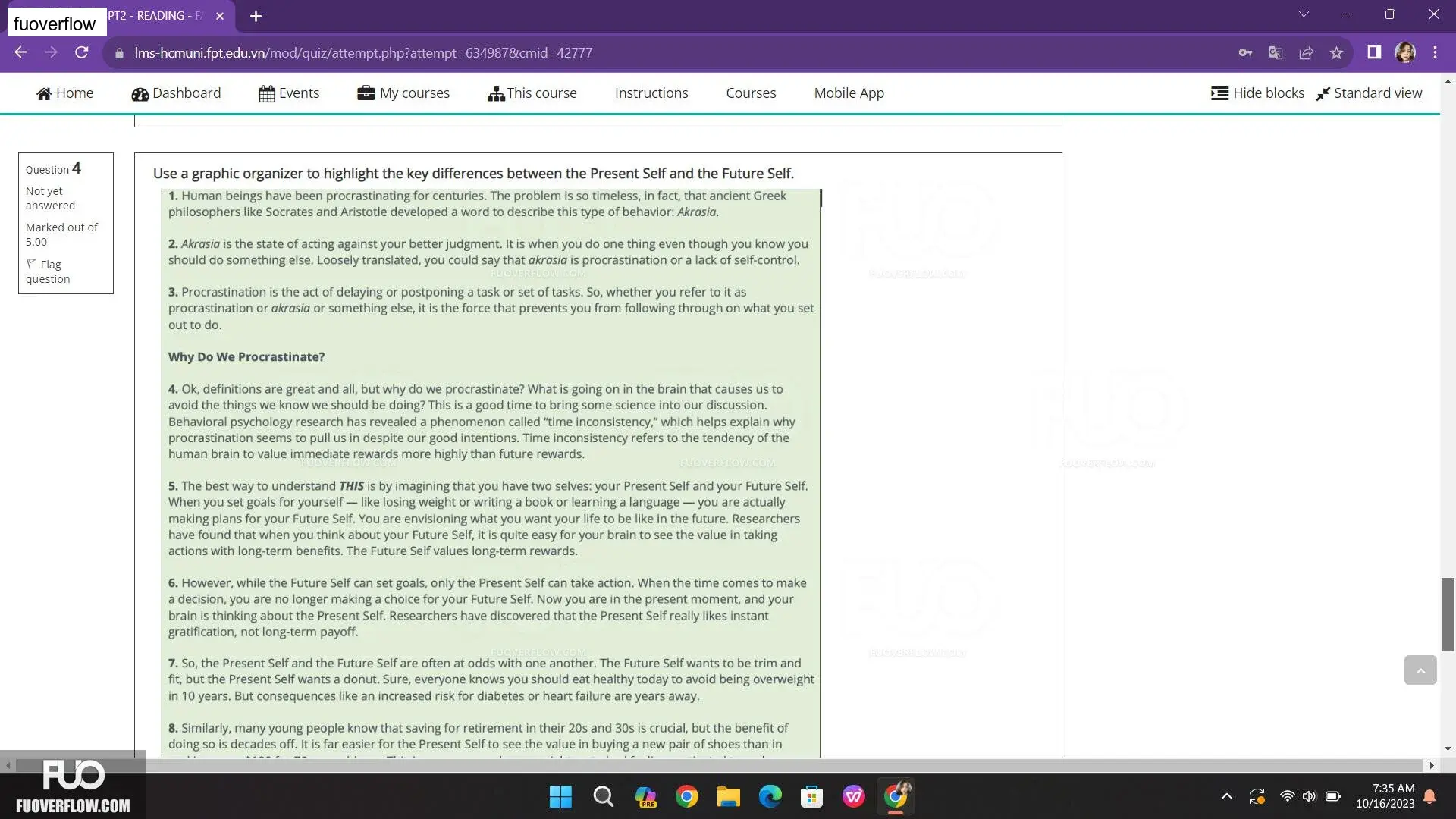Click the forward navigation arrow
The width and height of the screenshot is (1456, 819).
[x=51, y=52]
